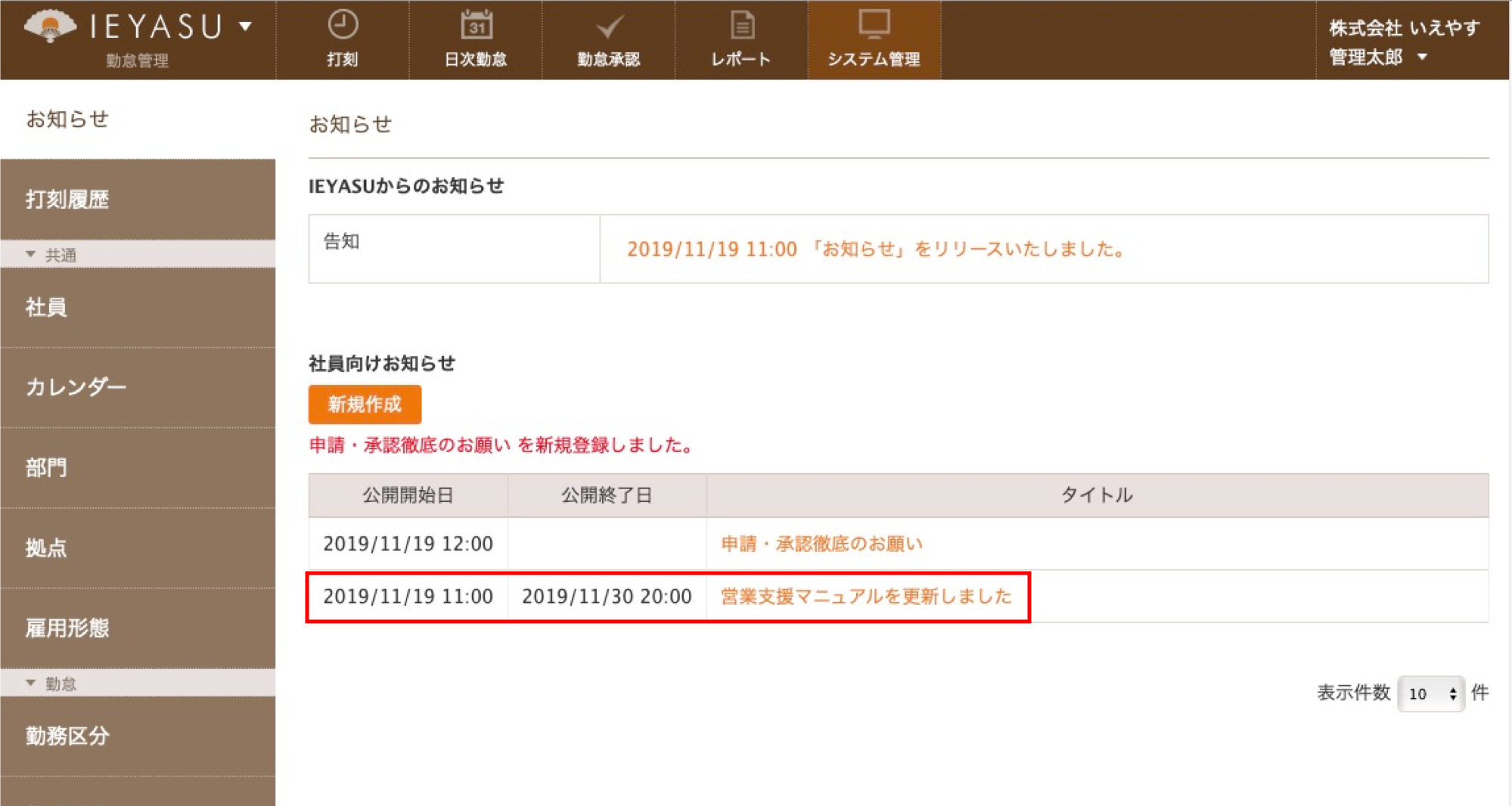Click the 告知 label cell
1512x806 pixels.
pos(455,249)
